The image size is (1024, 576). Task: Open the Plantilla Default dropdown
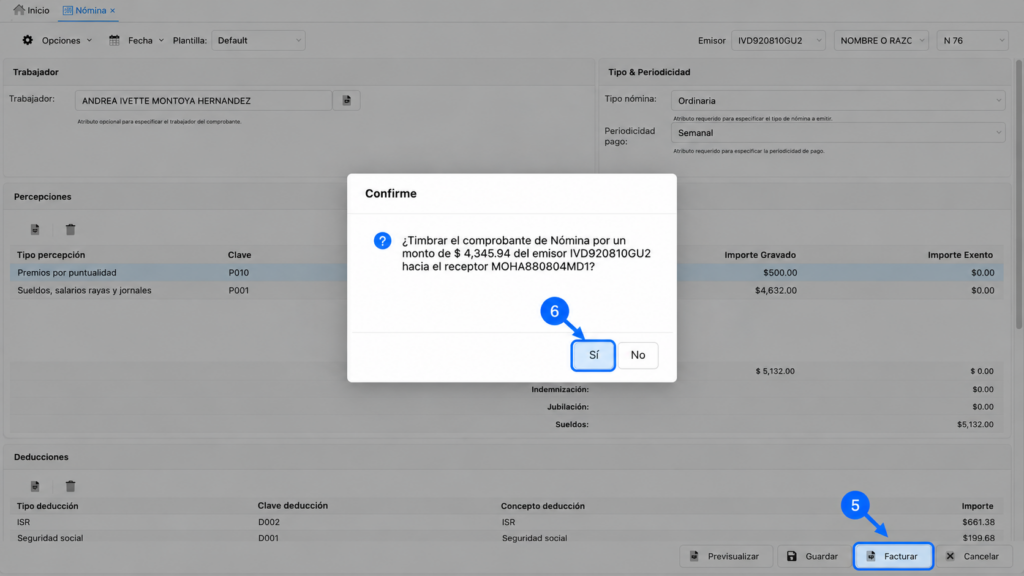[x=259, y=40]
